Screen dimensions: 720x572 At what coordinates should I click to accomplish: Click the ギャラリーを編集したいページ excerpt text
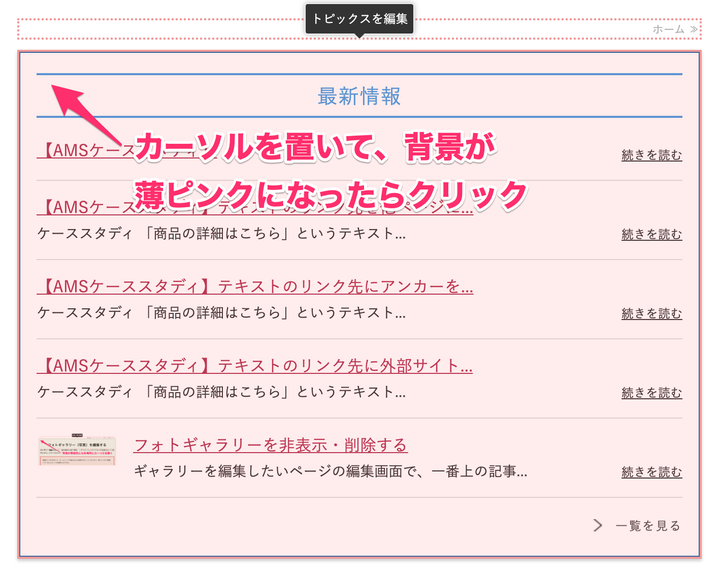330,470
